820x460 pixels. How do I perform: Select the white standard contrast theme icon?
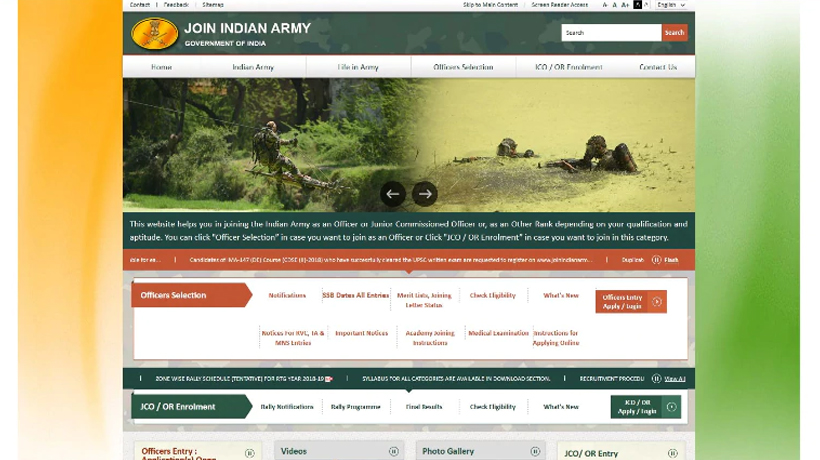pyautogui.click(x=646, y=5)
